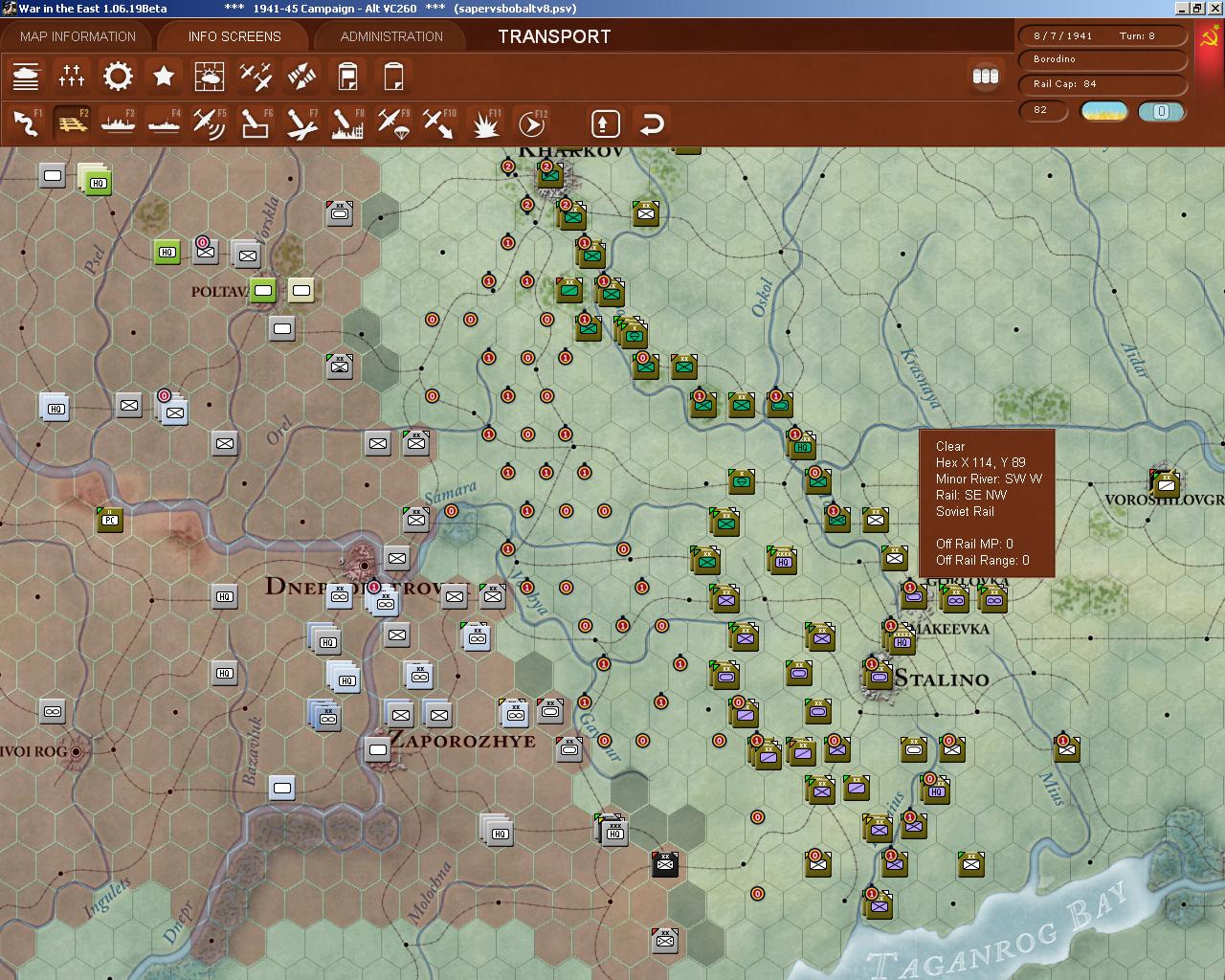
Task: Click the Zaporozhye city label
Action: pyautogui.click(x=462, y=740)
